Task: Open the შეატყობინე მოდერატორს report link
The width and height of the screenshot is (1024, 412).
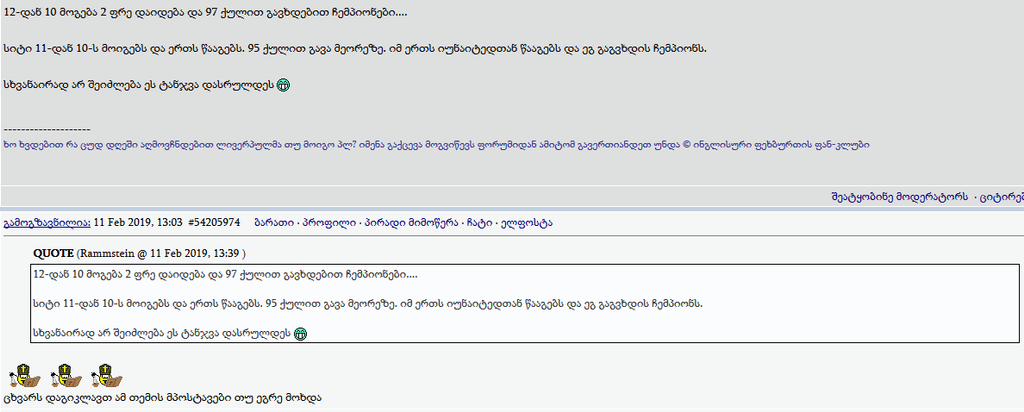Action: coord(899,197)
